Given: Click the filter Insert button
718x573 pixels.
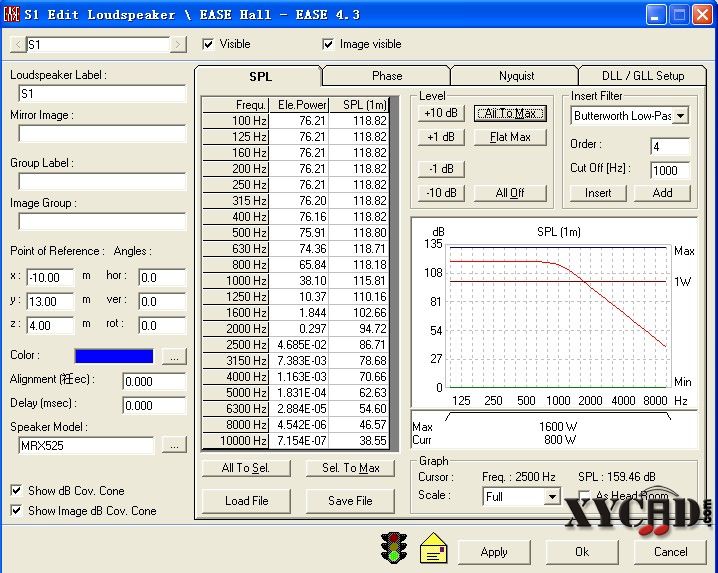Looking at the screenshot, I should pos(598,193).
